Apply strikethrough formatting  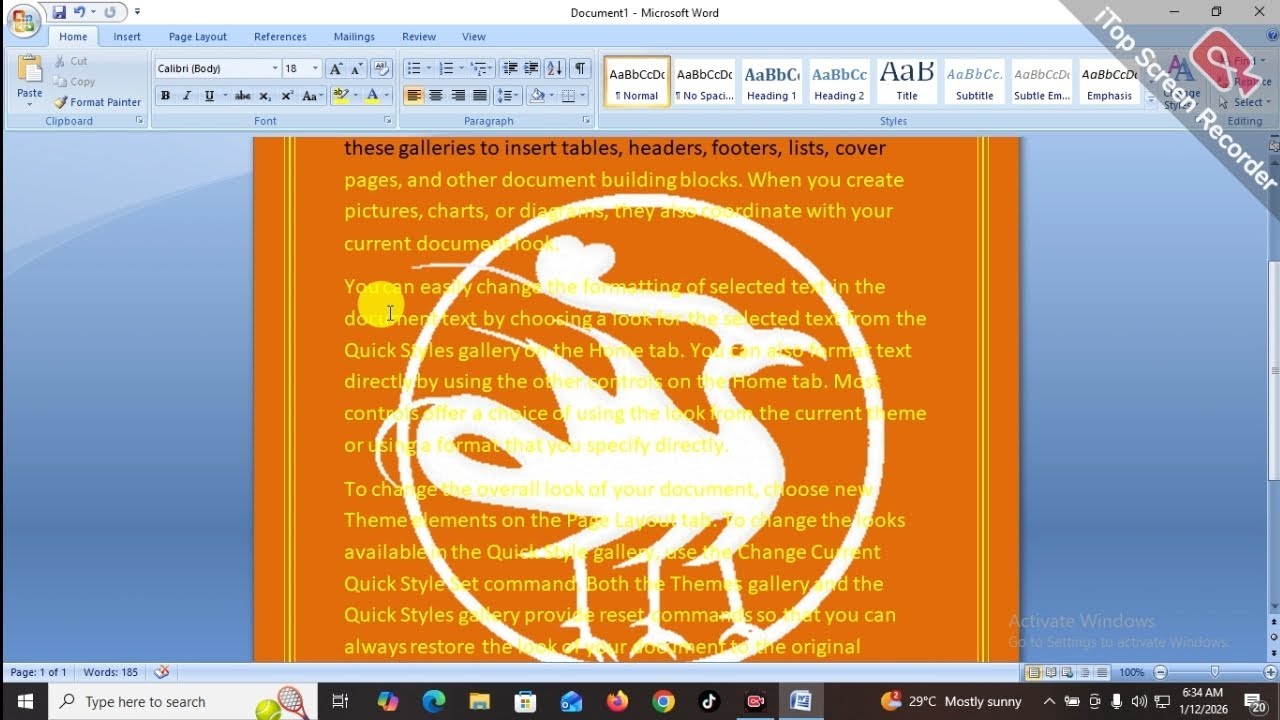tap(242, 96)
